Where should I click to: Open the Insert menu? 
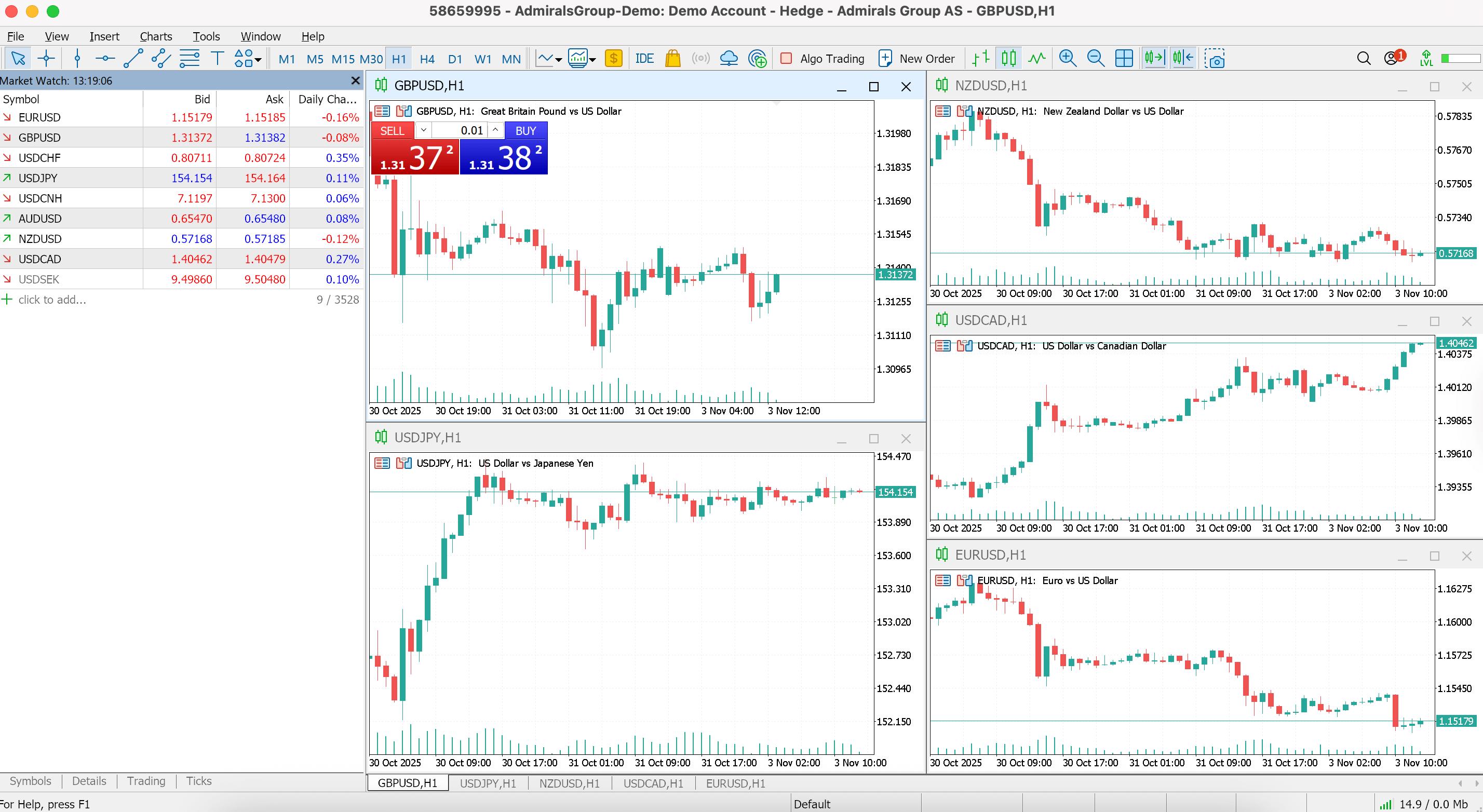pos(104,36)
